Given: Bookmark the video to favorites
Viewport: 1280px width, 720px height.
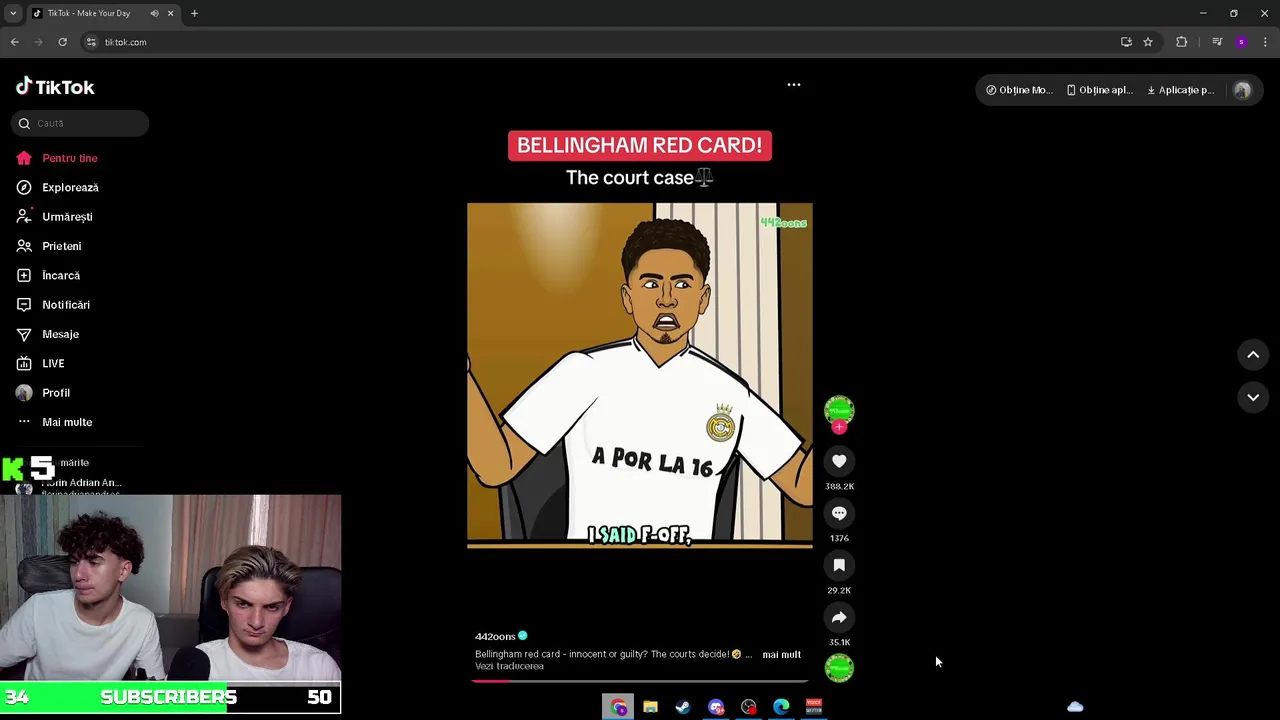Looking at the screenshot, I should point(839,565).
